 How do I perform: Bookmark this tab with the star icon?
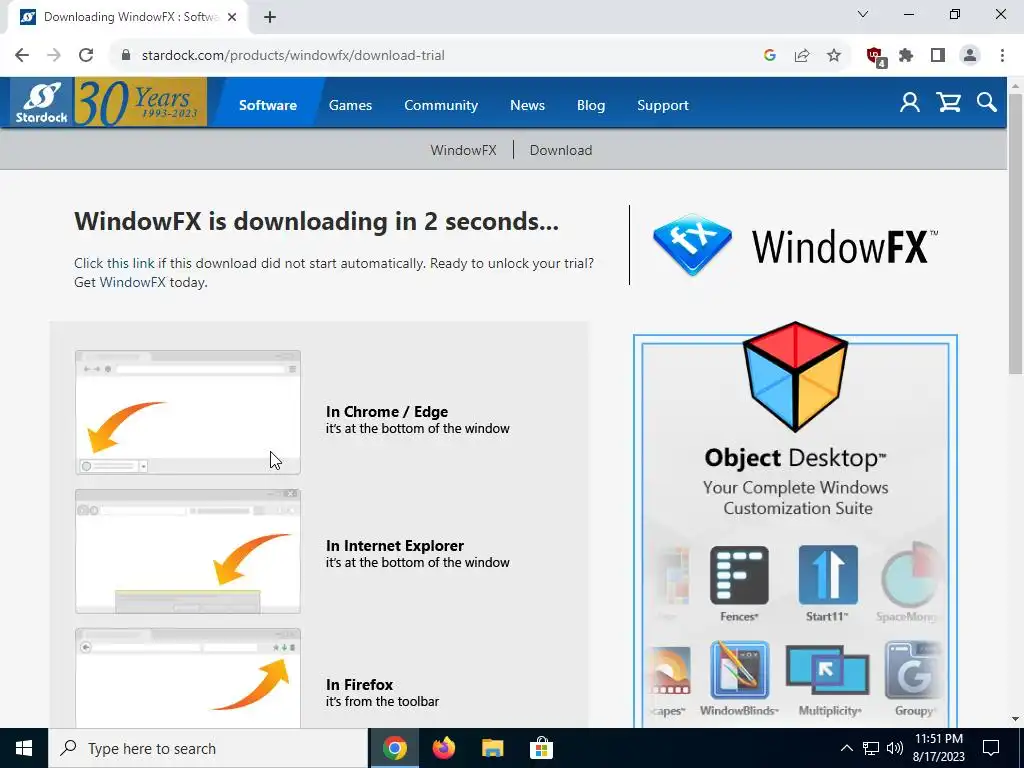(x=834, y=56)
